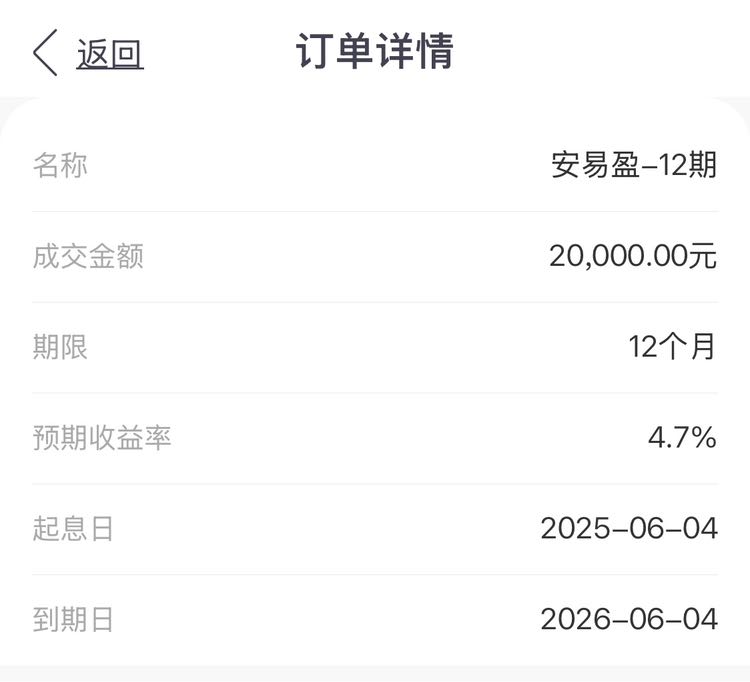The width and height of the screenshot is (750, 682).
Task: Select the 20,000.00元 amount value
Action: point(633,256)
